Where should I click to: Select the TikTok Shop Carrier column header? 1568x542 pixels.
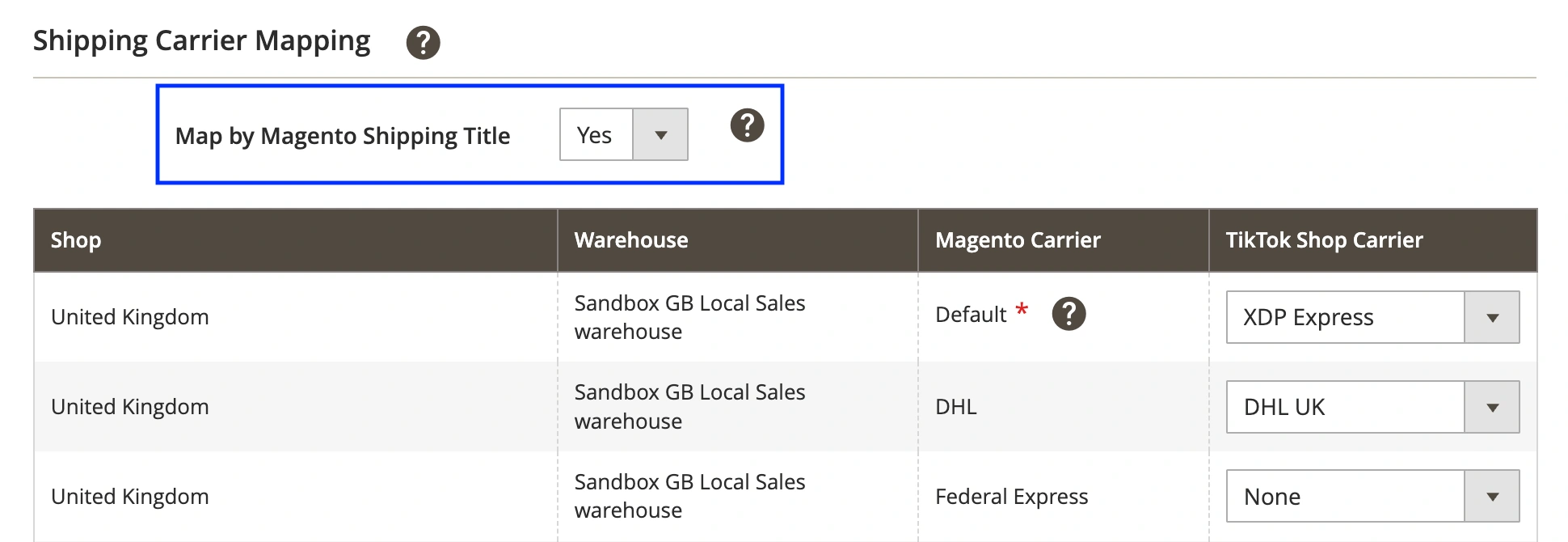(1323, 240)
